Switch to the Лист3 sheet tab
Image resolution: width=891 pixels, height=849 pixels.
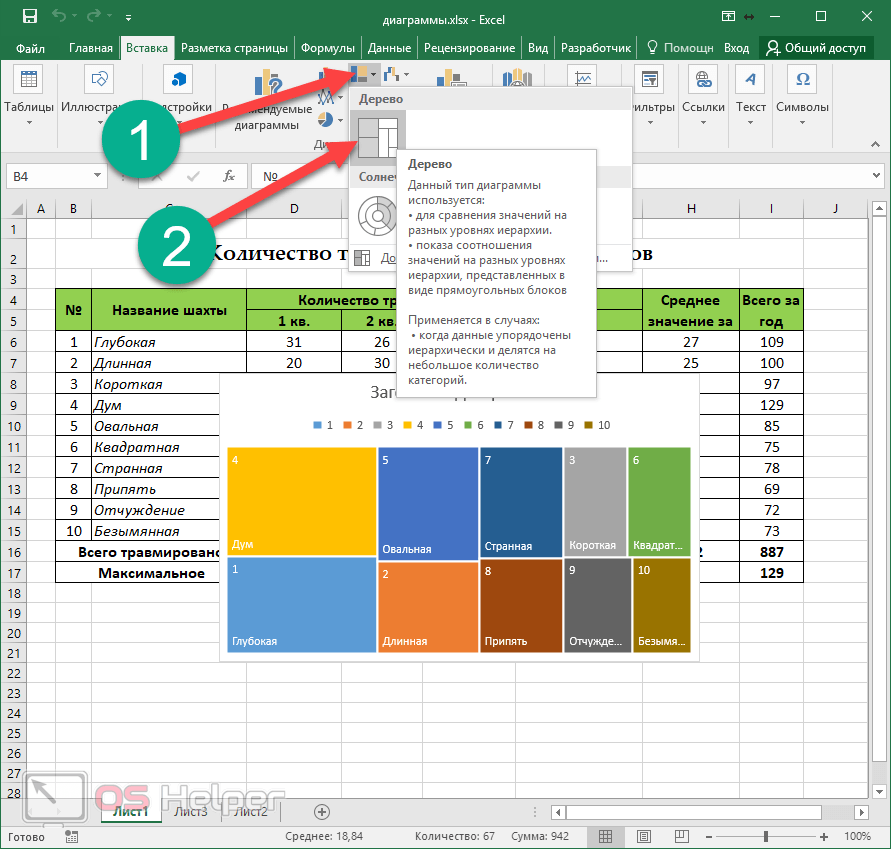pos(191,811)
